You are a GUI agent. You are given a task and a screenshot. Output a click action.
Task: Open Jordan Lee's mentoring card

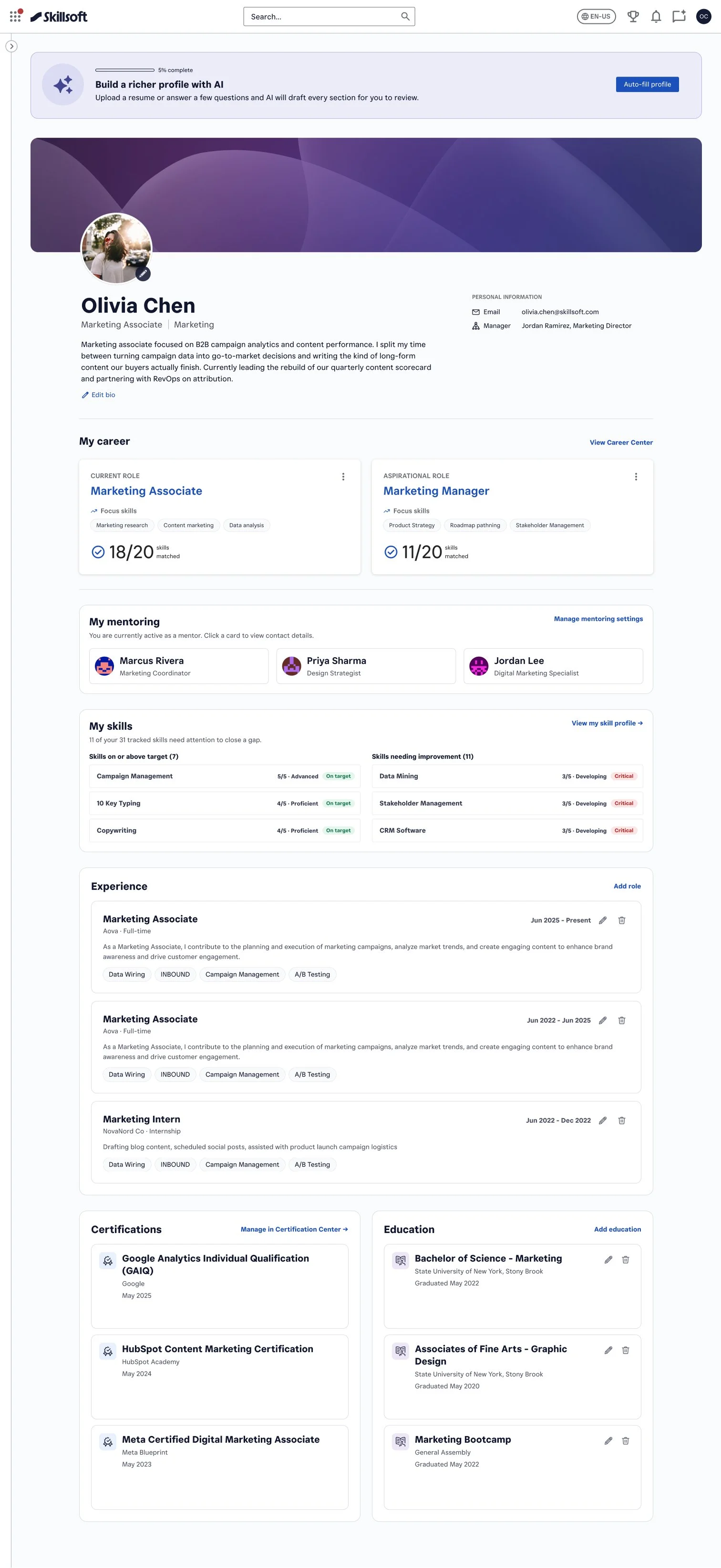tap(553, 666)
